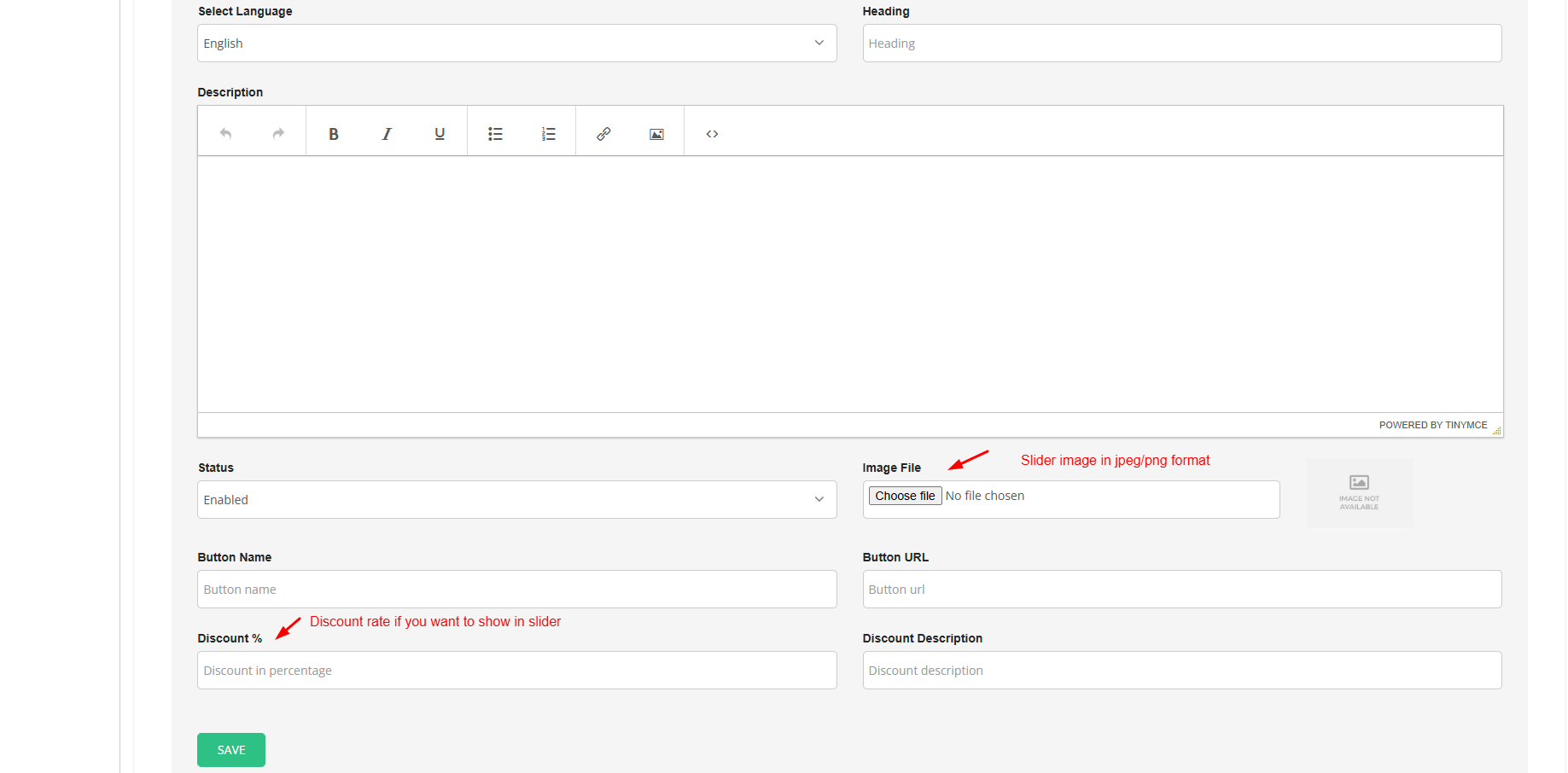Screen dimensions: 1568x773
Task: Toggle underline formatting in editor
Action: pyautogui.click(x=440, y=134)
